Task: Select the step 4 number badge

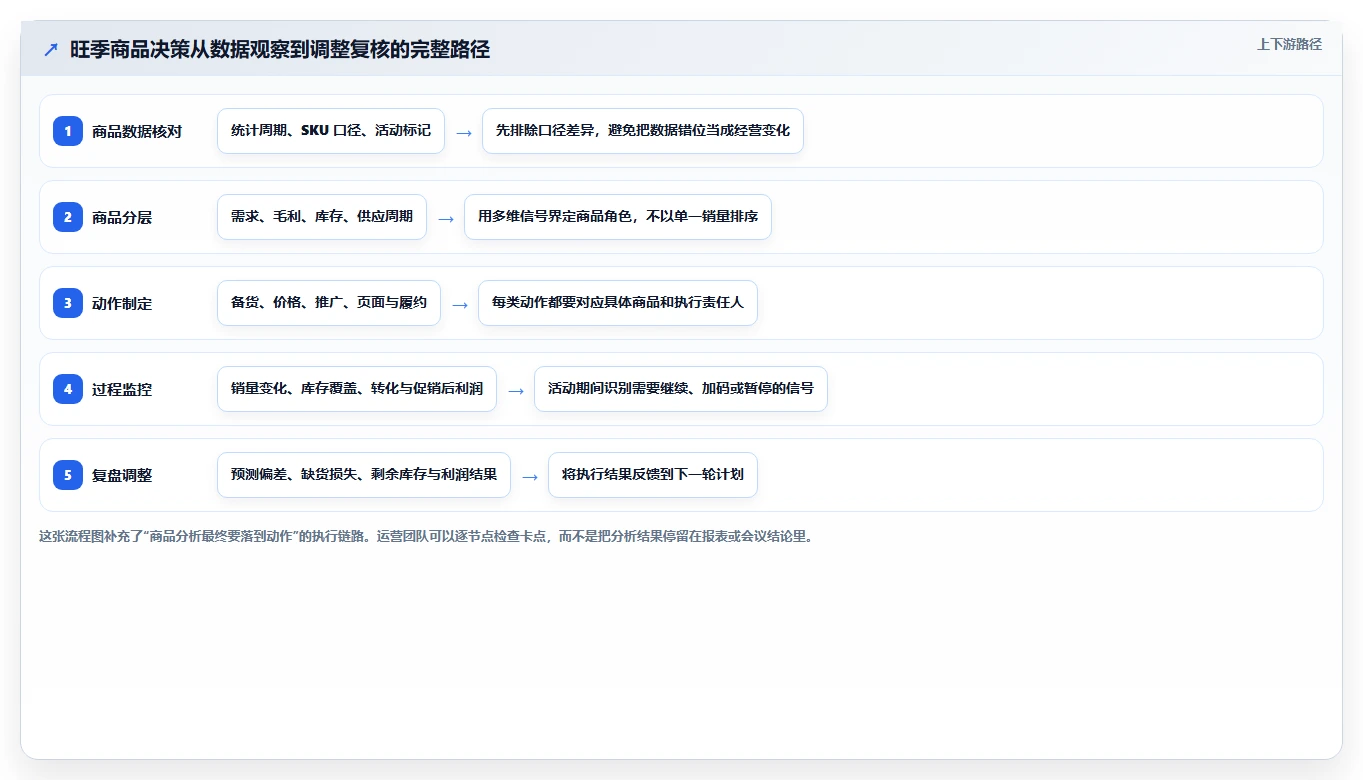Action: pyautogui.click(x=68, y=388)
